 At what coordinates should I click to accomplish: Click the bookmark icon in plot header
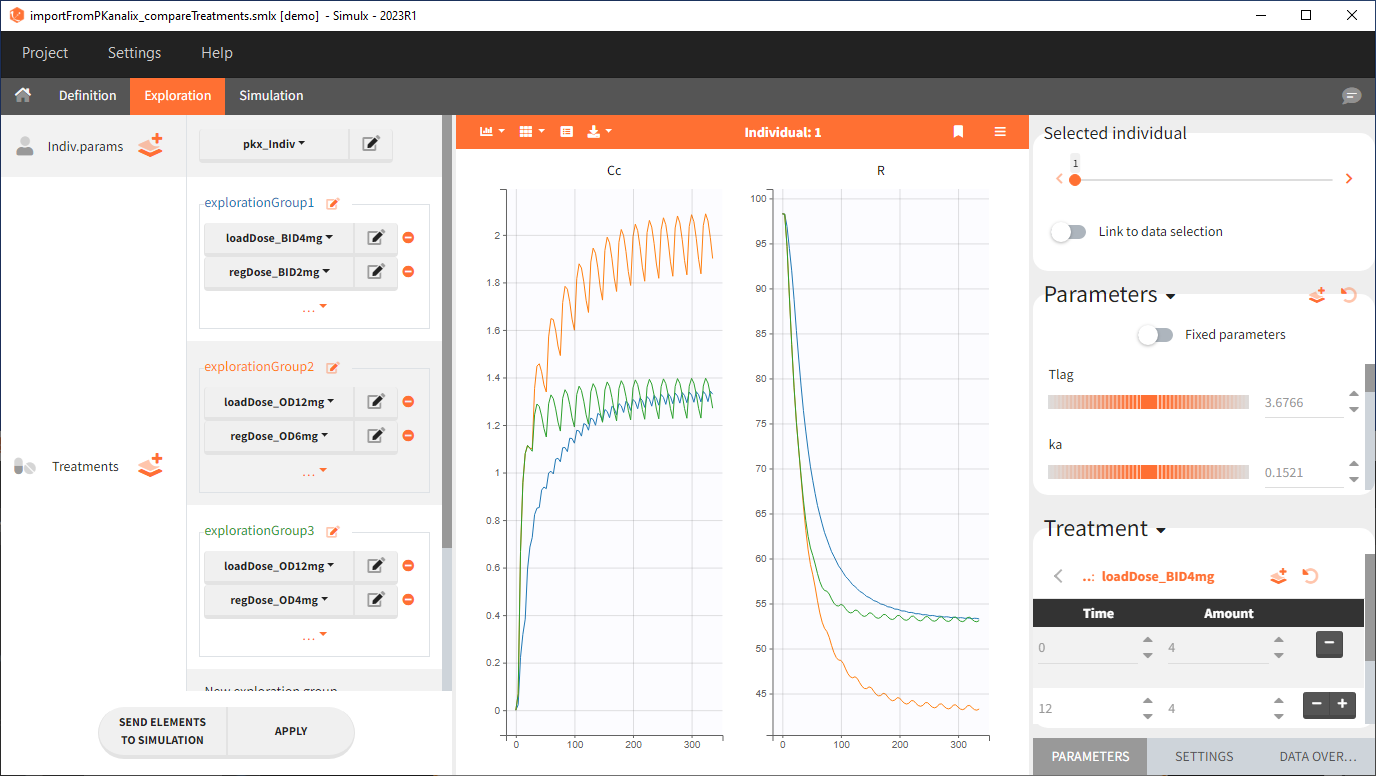958,132
